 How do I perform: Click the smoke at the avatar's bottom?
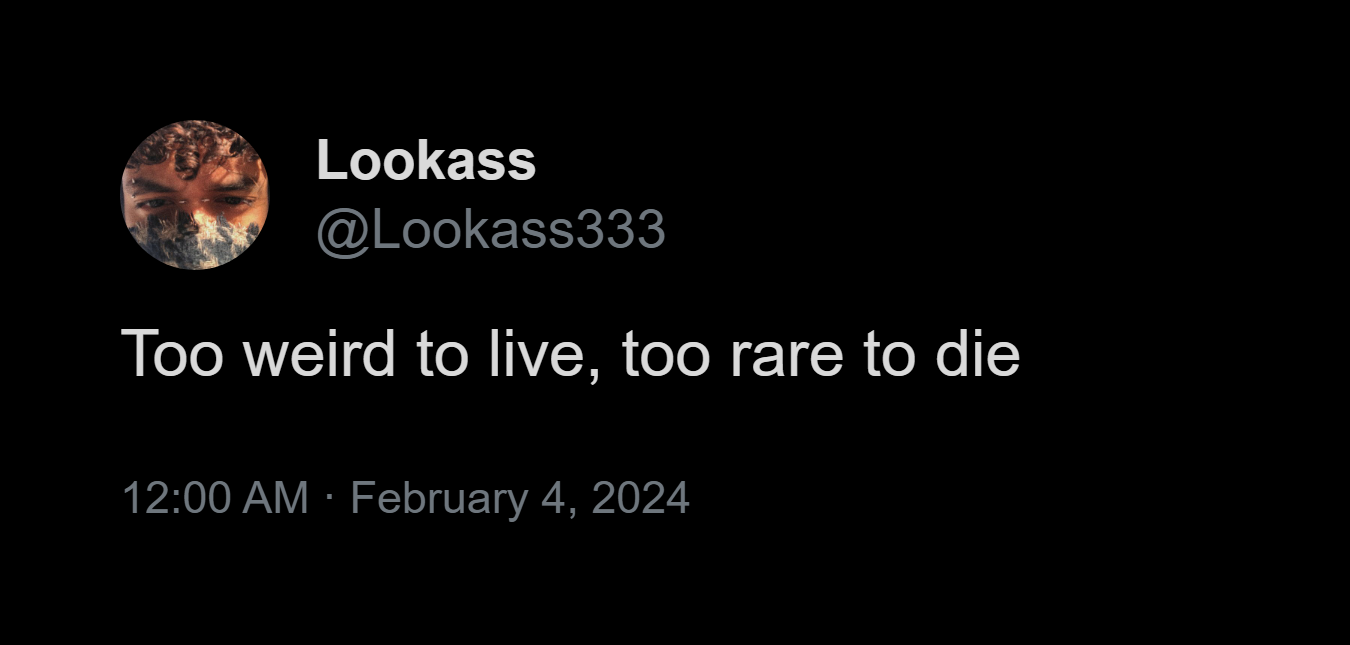coord(194,243)
